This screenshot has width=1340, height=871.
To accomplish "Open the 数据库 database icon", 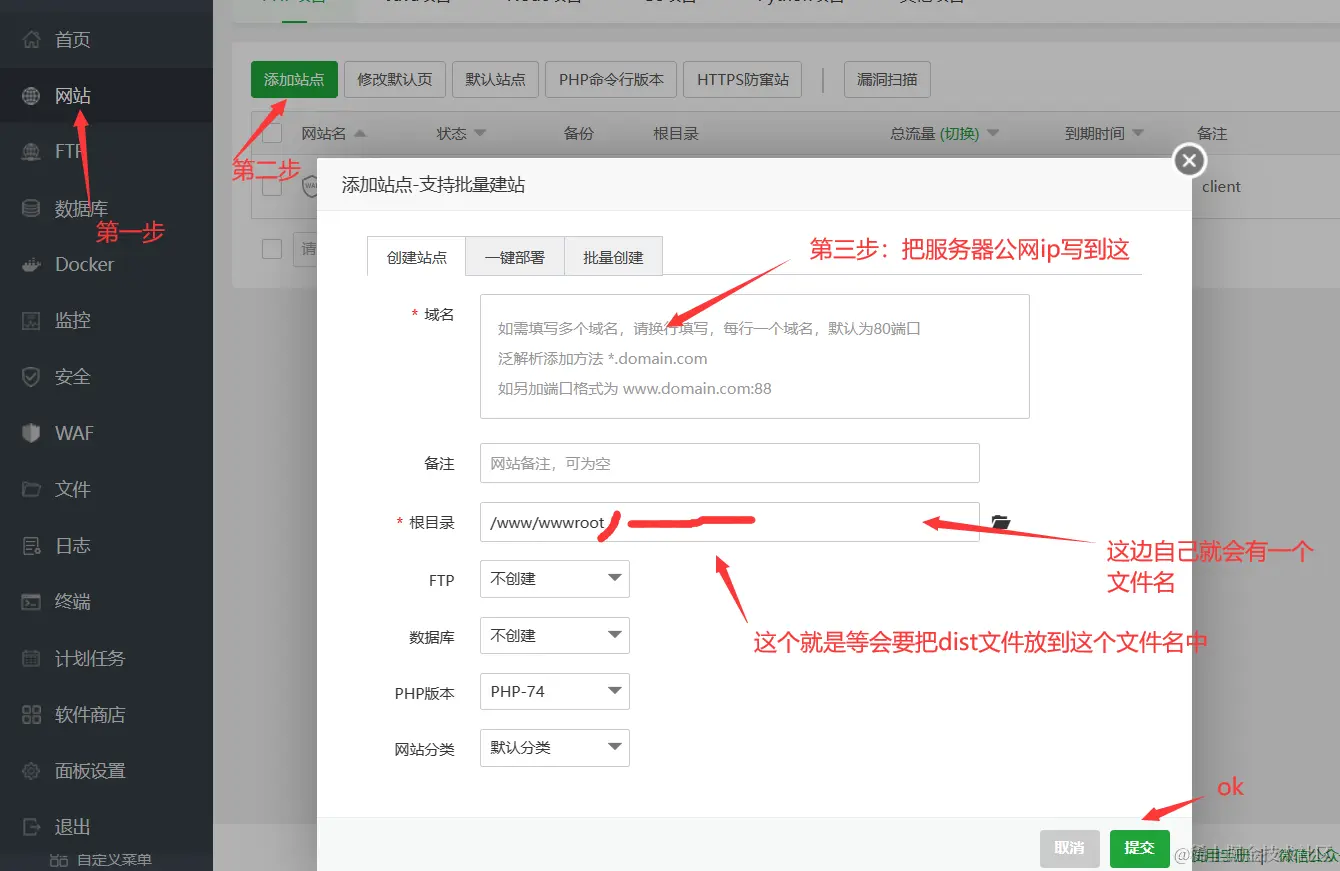I will point(33,209).
